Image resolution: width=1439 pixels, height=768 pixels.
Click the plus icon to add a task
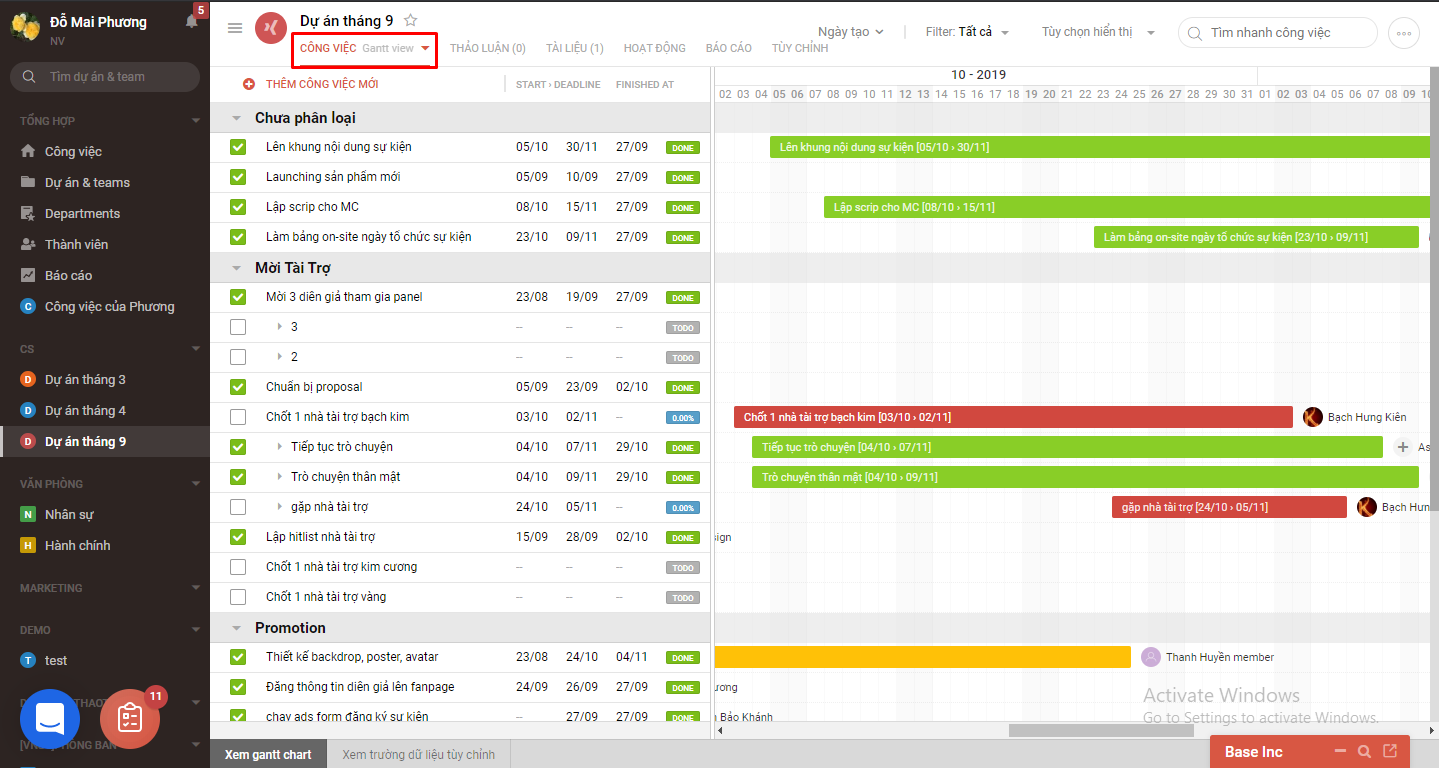(249, 85)
